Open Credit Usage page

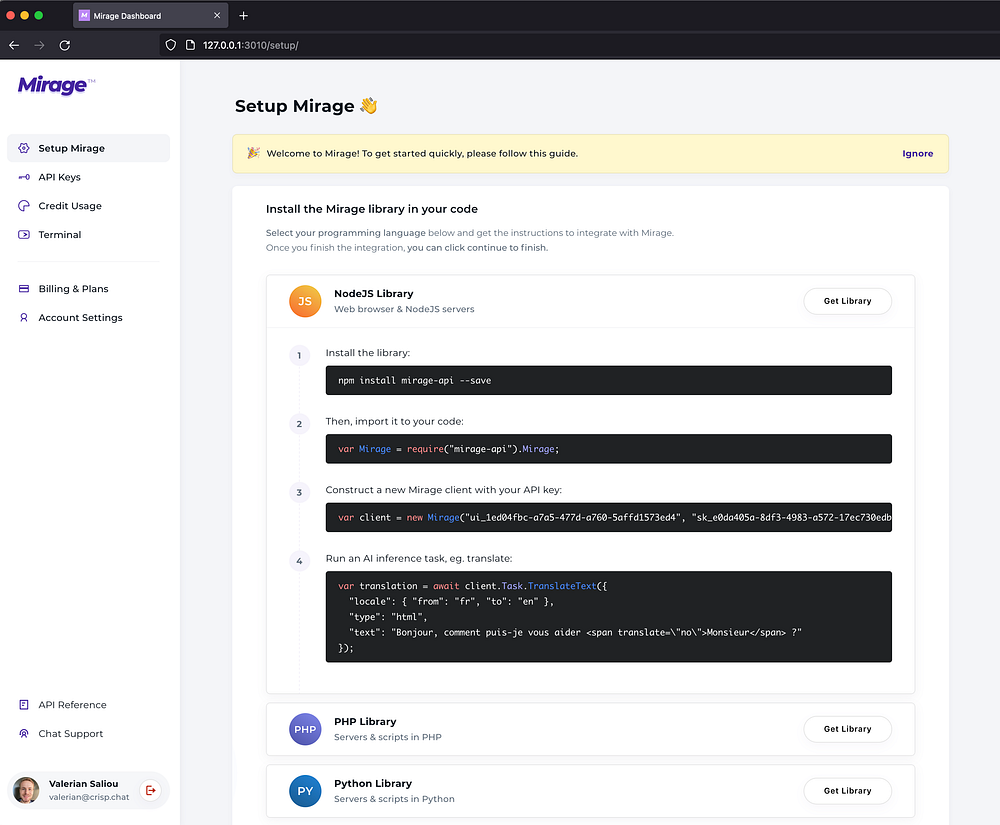(89, 205)
